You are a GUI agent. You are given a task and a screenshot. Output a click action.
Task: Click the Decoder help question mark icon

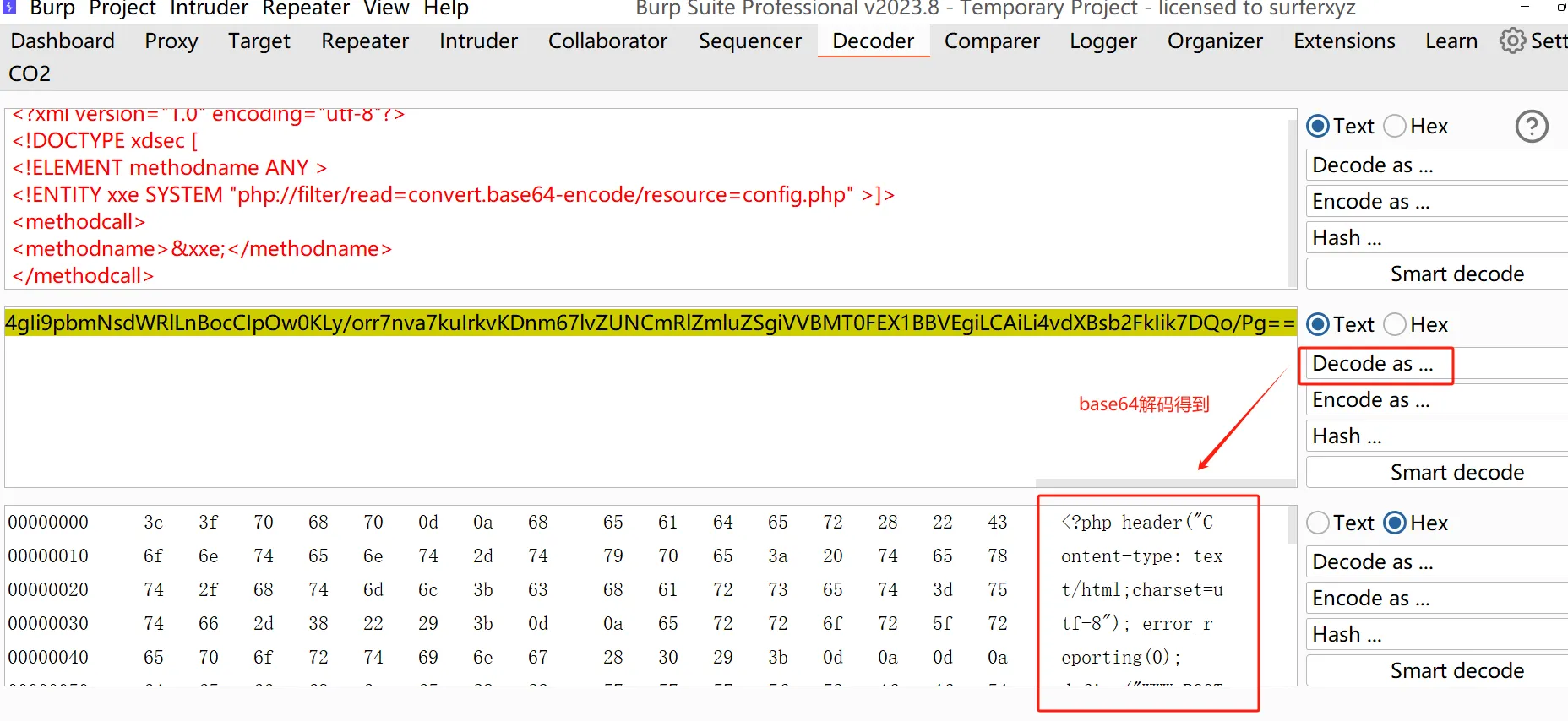pos(1532,127)
